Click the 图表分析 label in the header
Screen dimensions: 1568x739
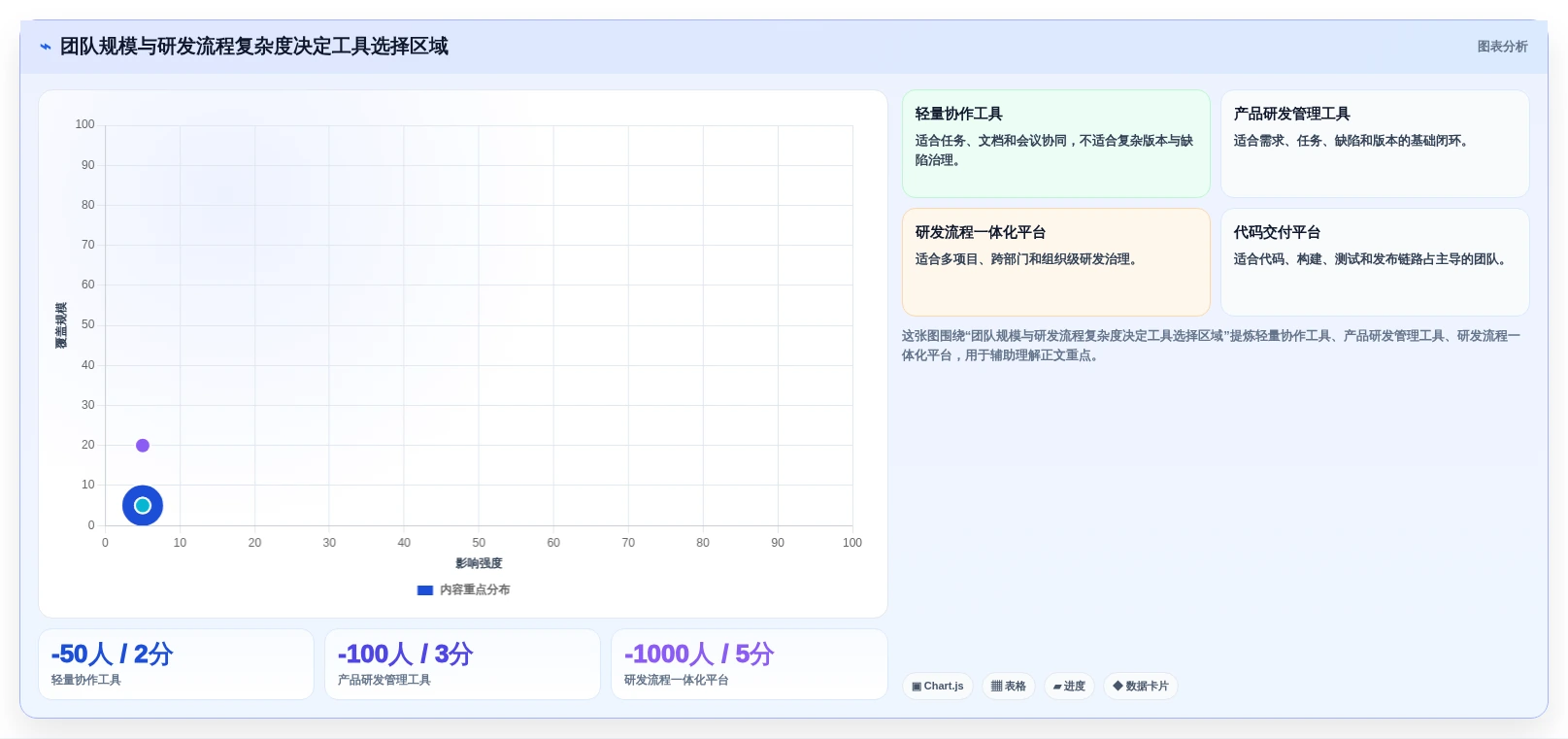(1502, 47)
